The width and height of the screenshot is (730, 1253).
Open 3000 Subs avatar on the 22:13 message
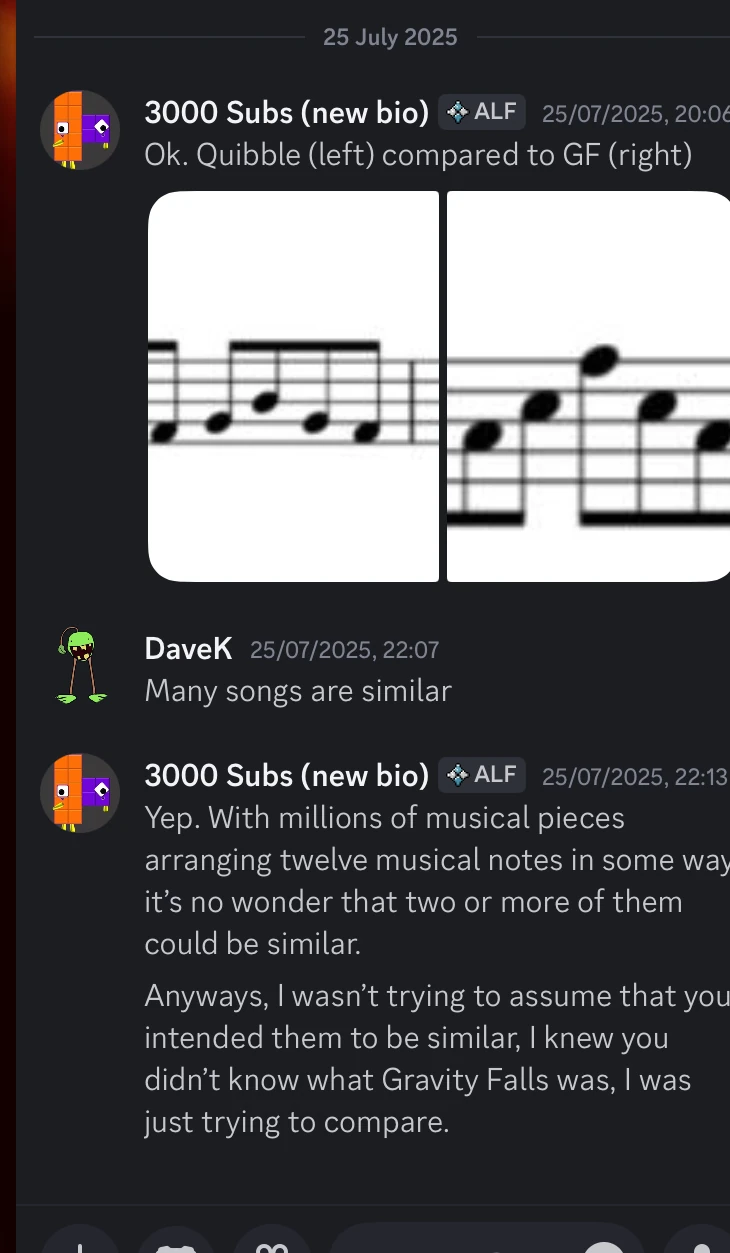pyautogui.click(x=80, y=793)
